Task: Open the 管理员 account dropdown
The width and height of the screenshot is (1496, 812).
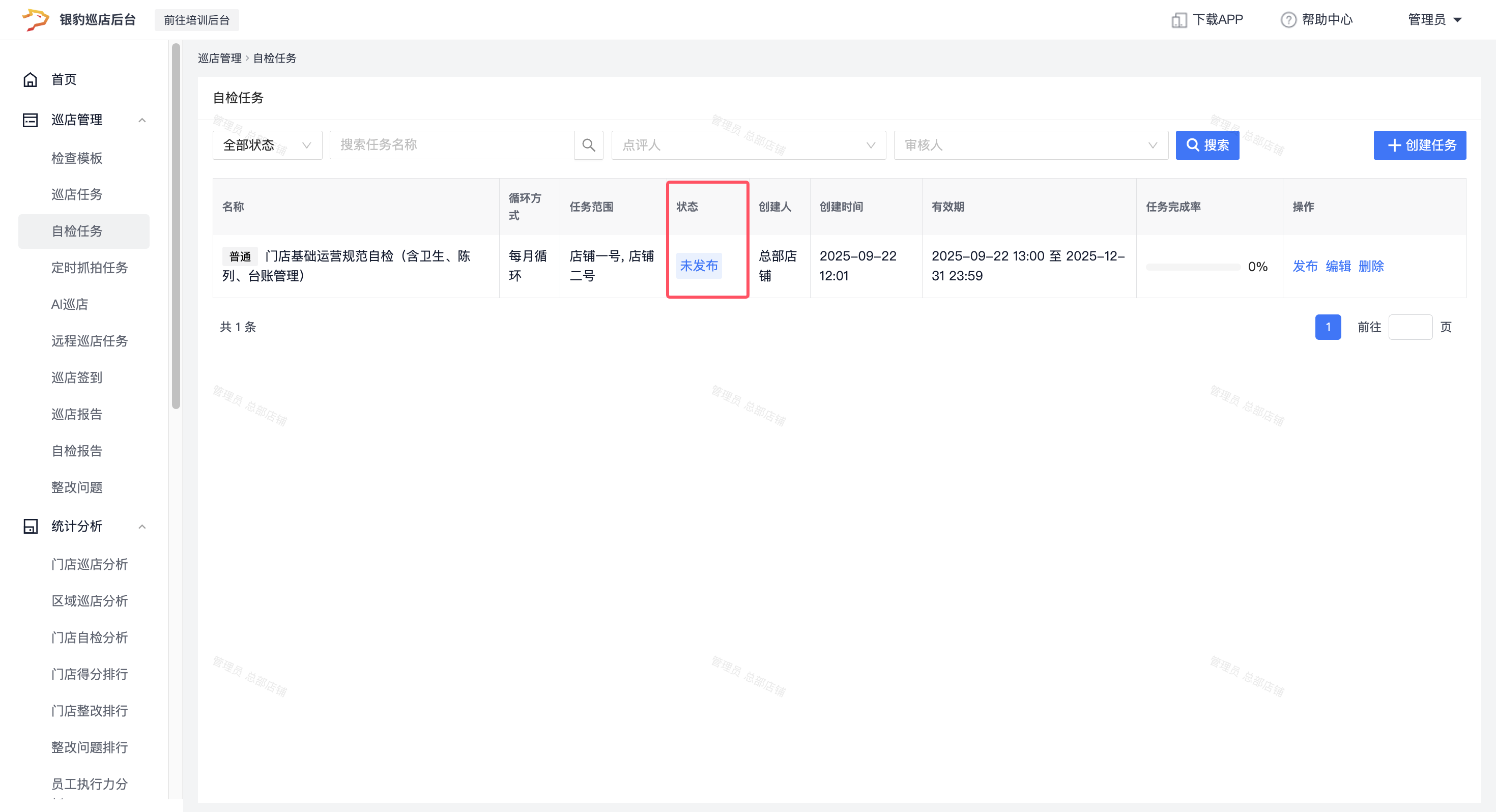Action: coord(1434,20)
